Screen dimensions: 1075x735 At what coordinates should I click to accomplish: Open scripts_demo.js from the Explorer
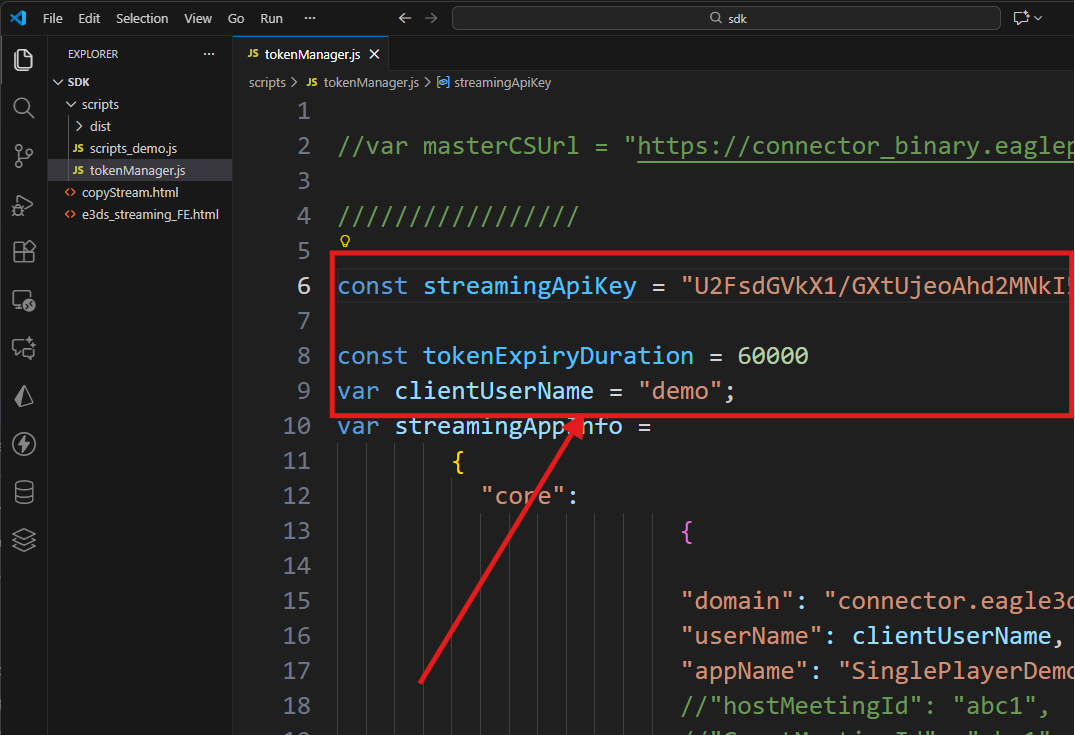[132, 148]
